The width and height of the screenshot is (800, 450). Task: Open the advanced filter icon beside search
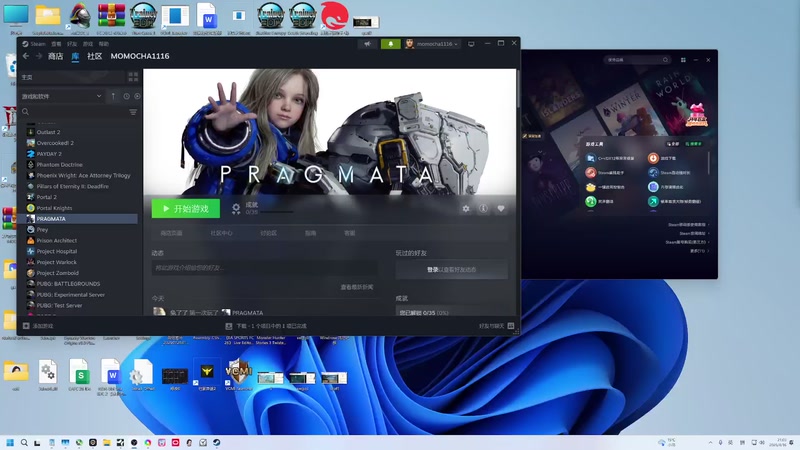coord(133,112)
